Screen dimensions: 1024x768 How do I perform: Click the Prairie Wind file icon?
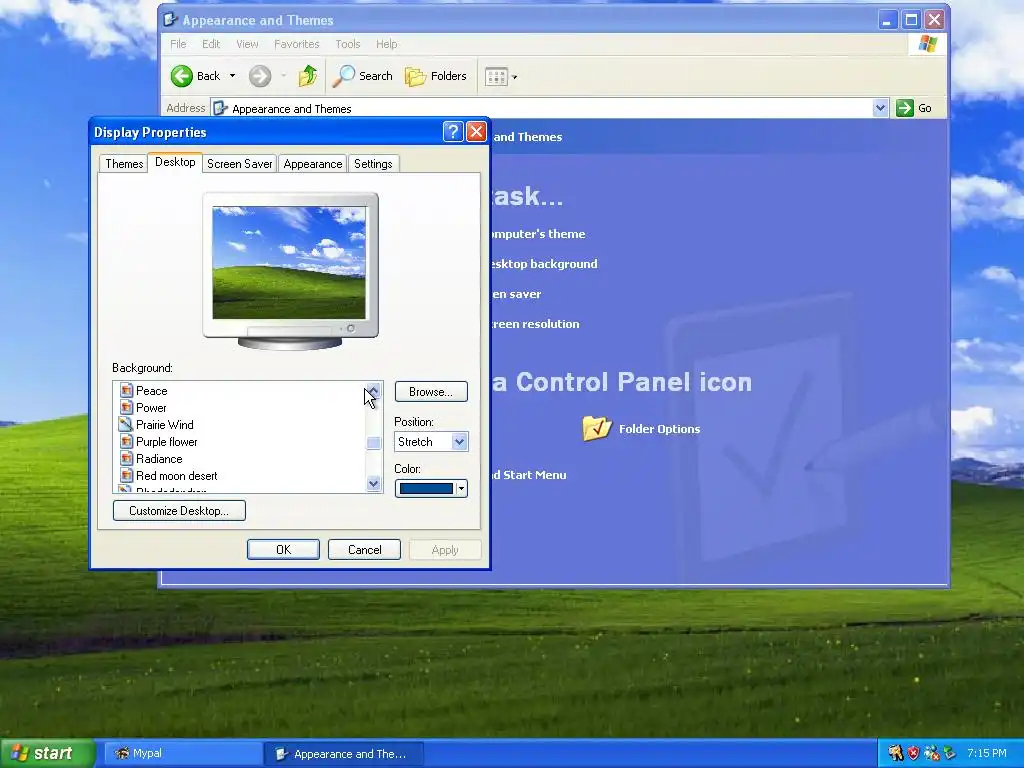point(126,424)
